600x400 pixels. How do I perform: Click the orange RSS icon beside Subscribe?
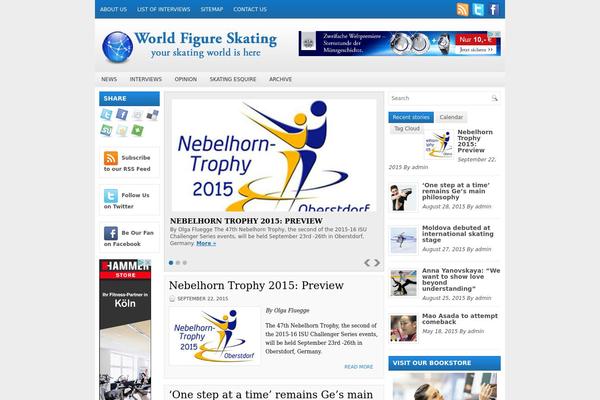pos(111,158)
